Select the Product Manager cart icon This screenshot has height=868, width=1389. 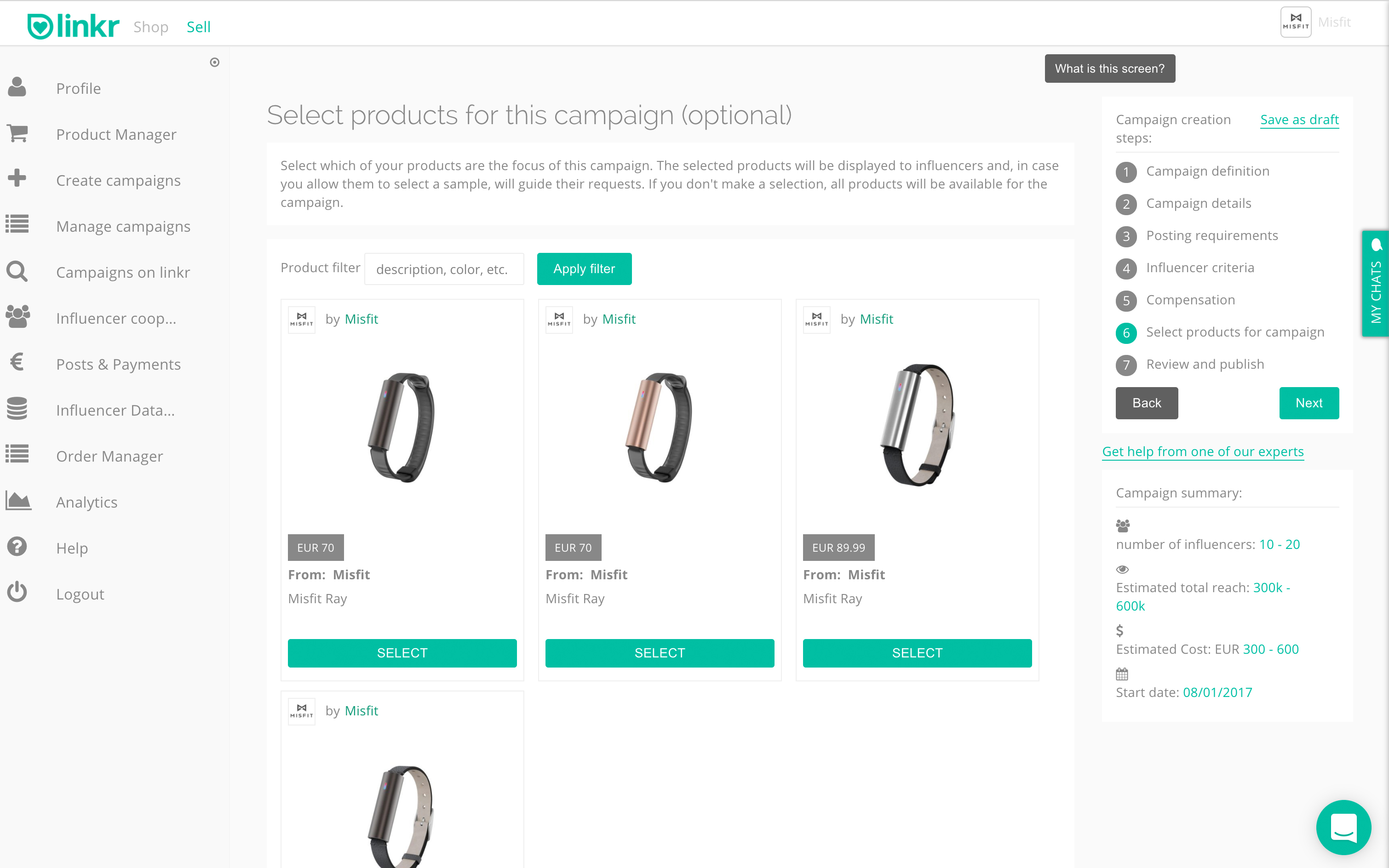[17, 132]
